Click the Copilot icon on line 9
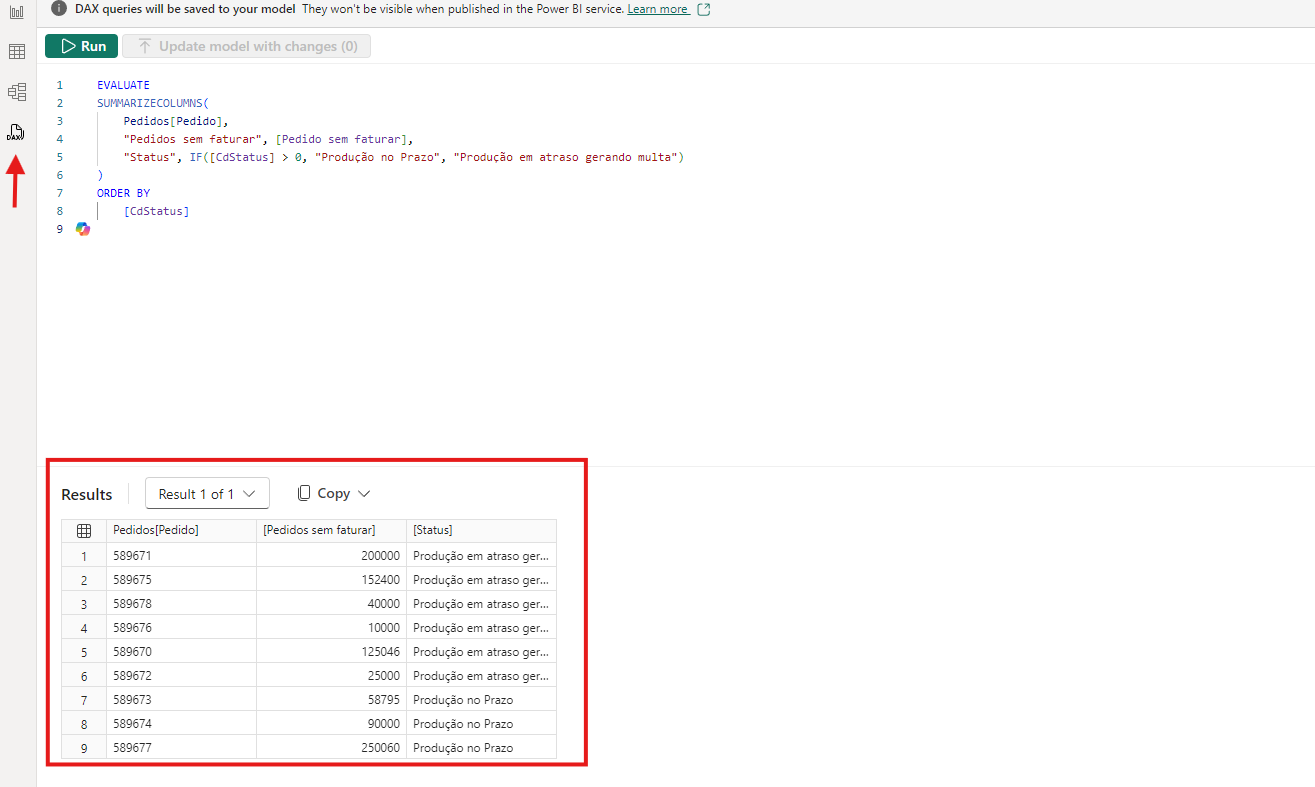This screenshot has width=1315, height=787. [83, 229]
